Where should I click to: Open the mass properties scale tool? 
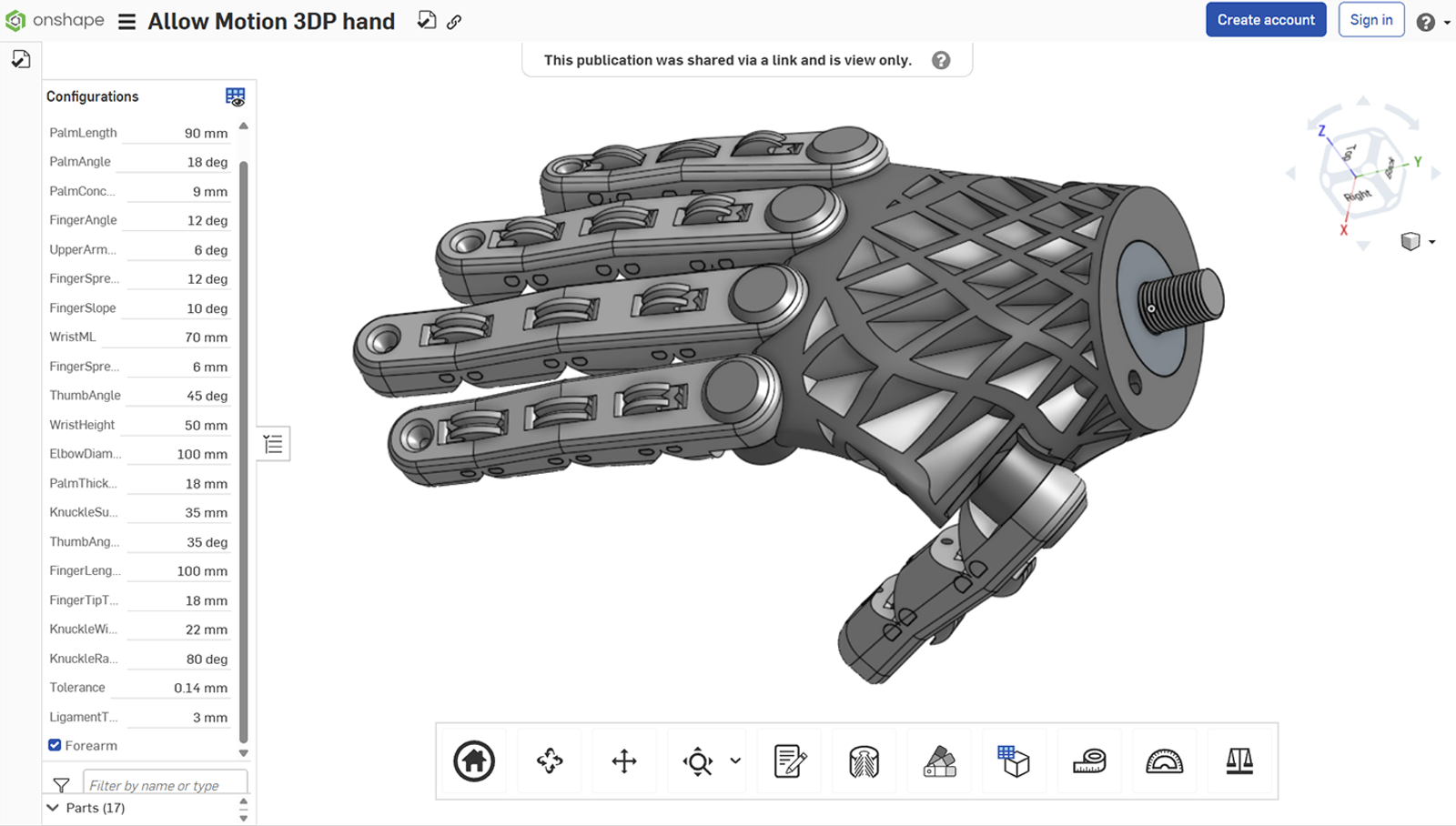[1240, 761]
